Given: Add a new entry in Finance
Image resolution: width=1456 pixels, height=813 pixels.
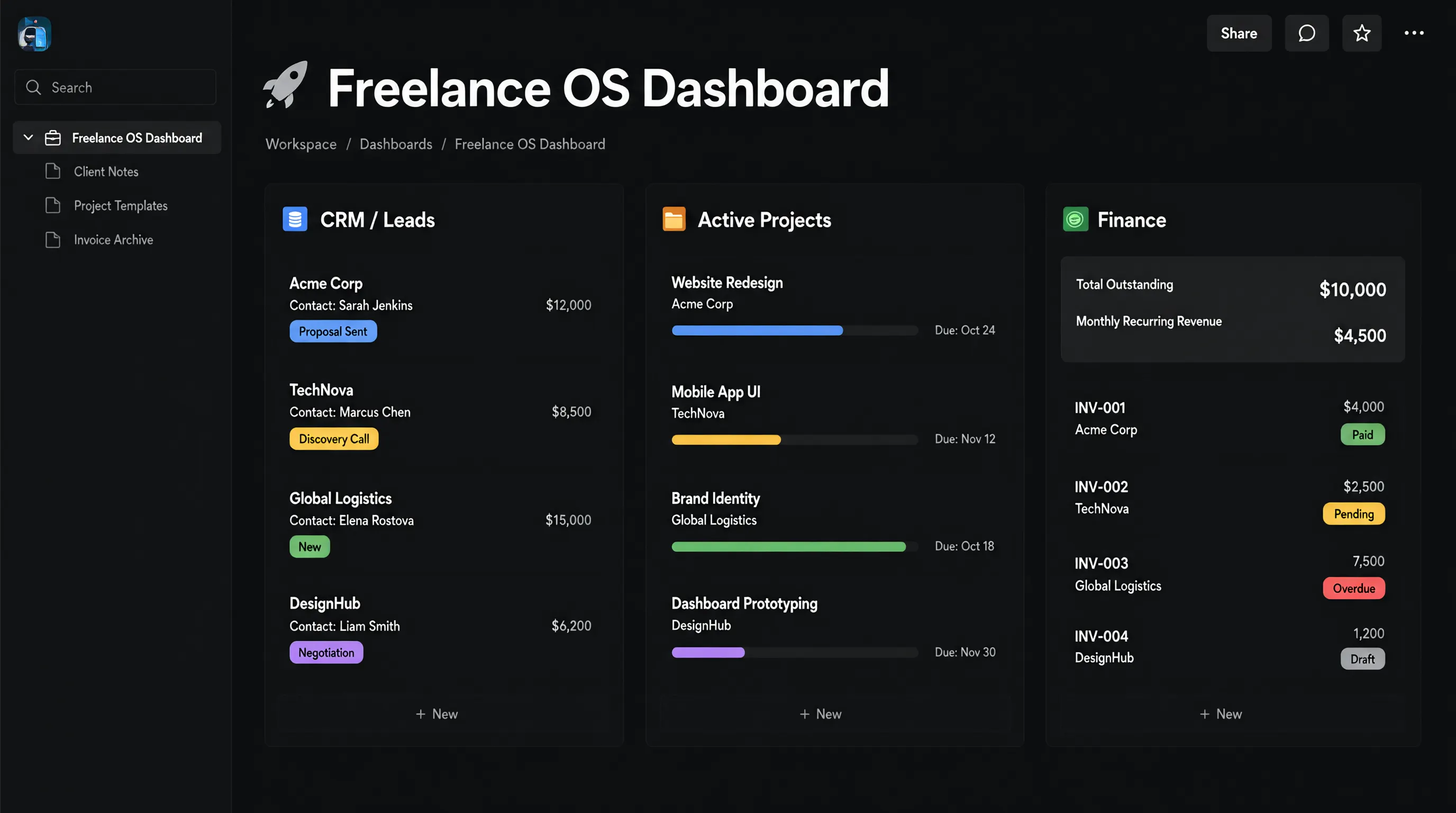Looking at the screenshot, I should click(x=1221, y=714).
